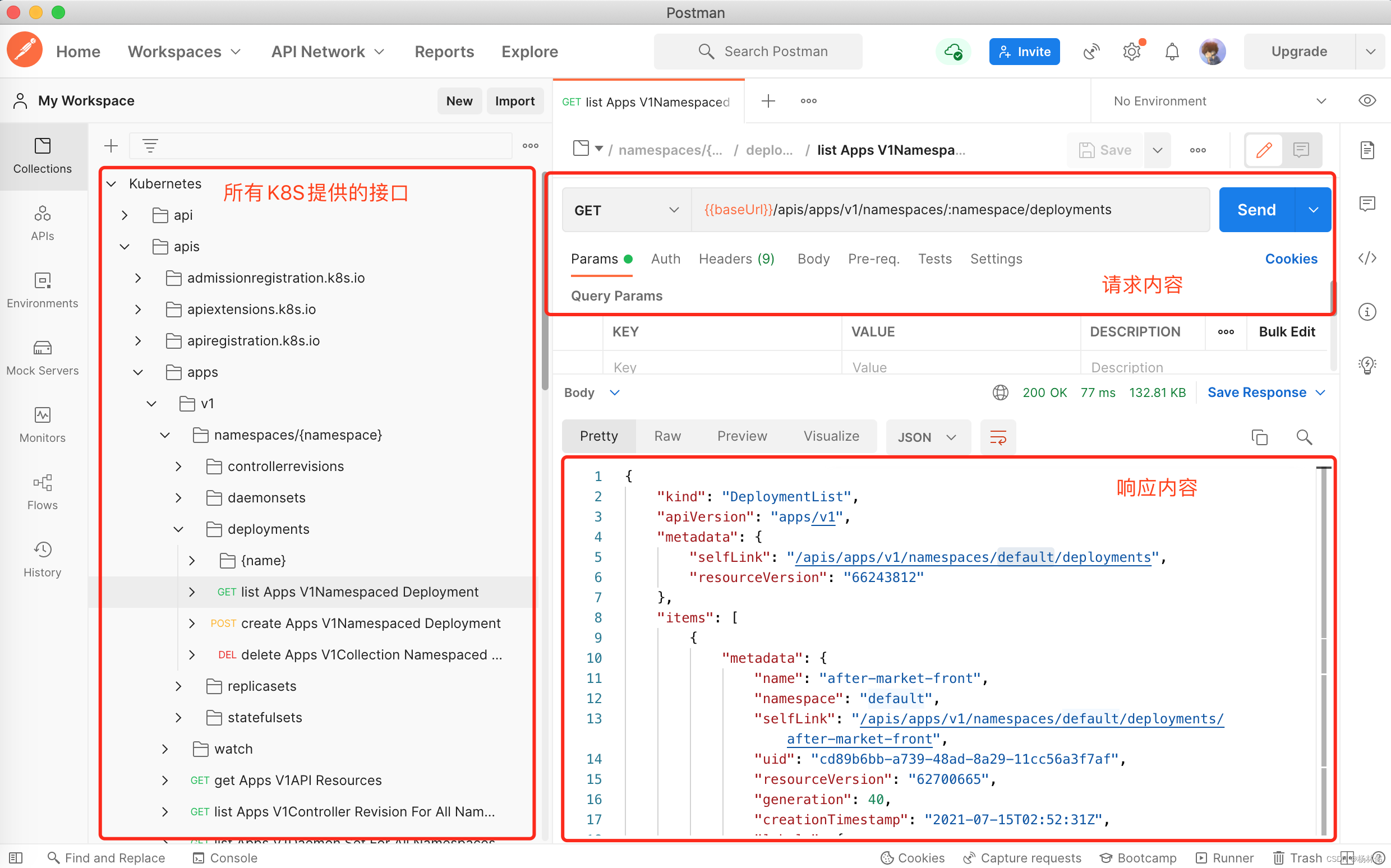Click the request URL field

click(951, 210)
